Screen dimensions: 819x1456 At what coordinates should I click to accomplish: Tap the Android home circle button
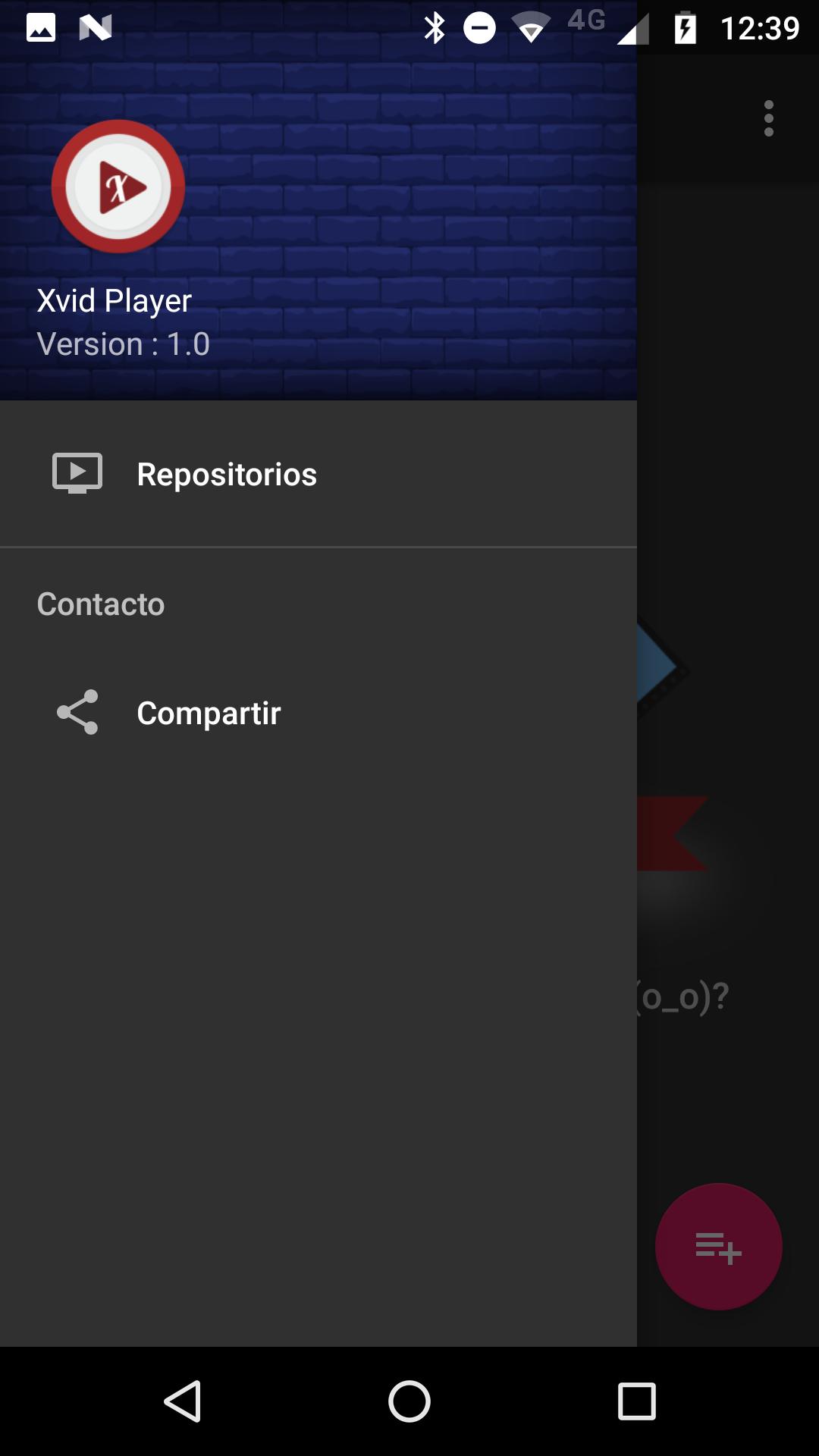[x=409, y=1401]
